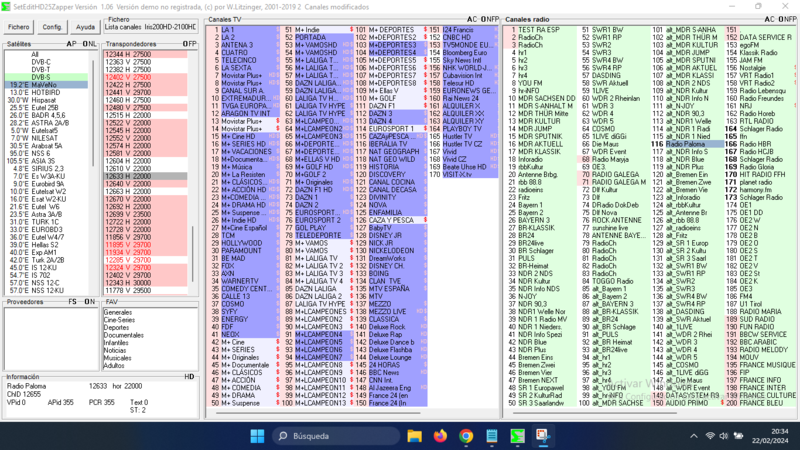Select highlighted transponder 12633 H 22000
Viewport: 800px width, 450px height.
(145, 177)
